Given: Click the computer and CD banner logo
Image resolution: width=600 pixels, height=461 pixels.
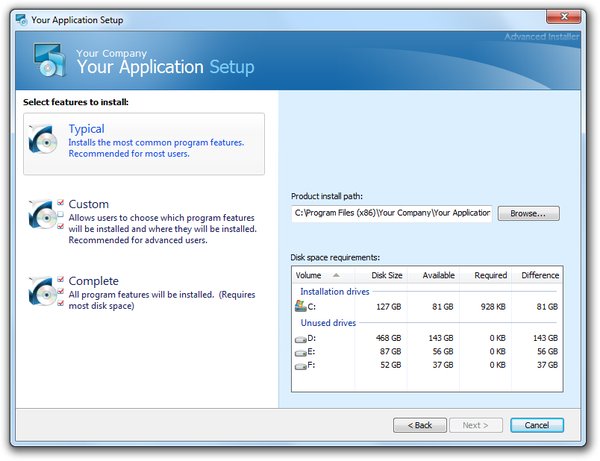Looking at the screenshot, I should pos(48,59).
